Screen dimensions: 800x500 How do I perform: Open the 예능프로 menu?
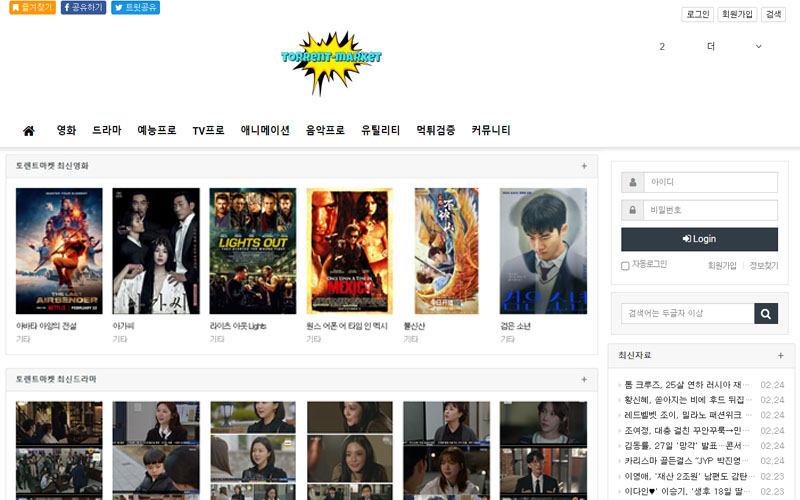coord(157,130)
